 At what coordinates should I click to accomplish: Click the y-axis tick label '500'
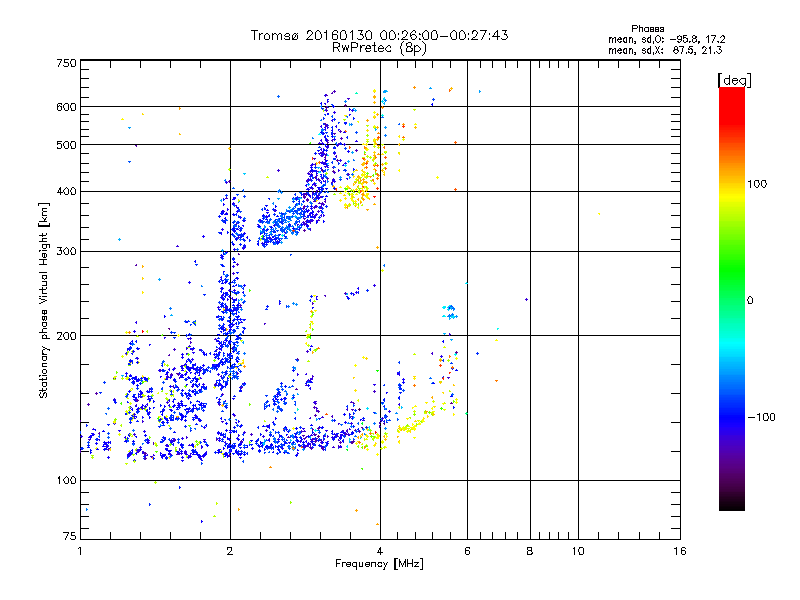coord(66,145)
